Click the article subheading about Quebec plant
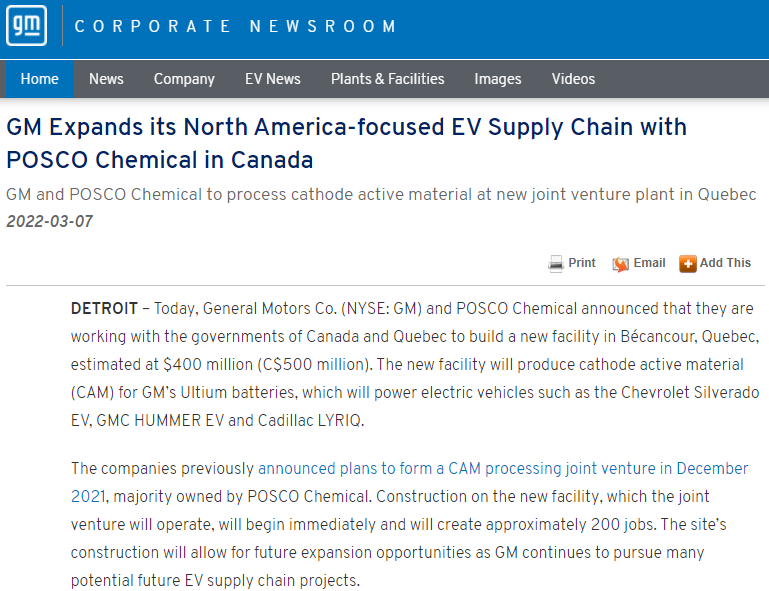 click(381, 194)
